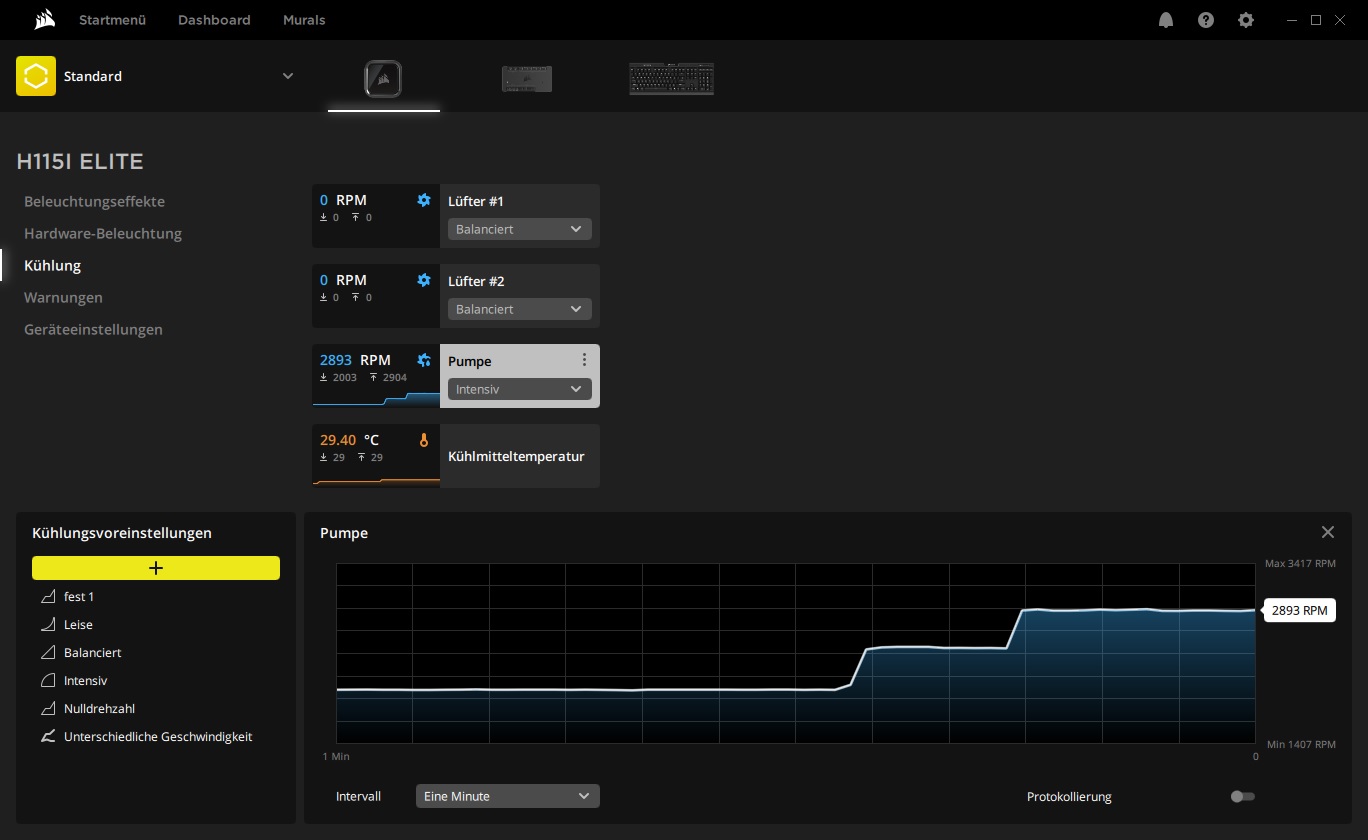Click the yellow Standard profile icon
The width and height of the screenshot is (1368, 840).
coord(36,76)
